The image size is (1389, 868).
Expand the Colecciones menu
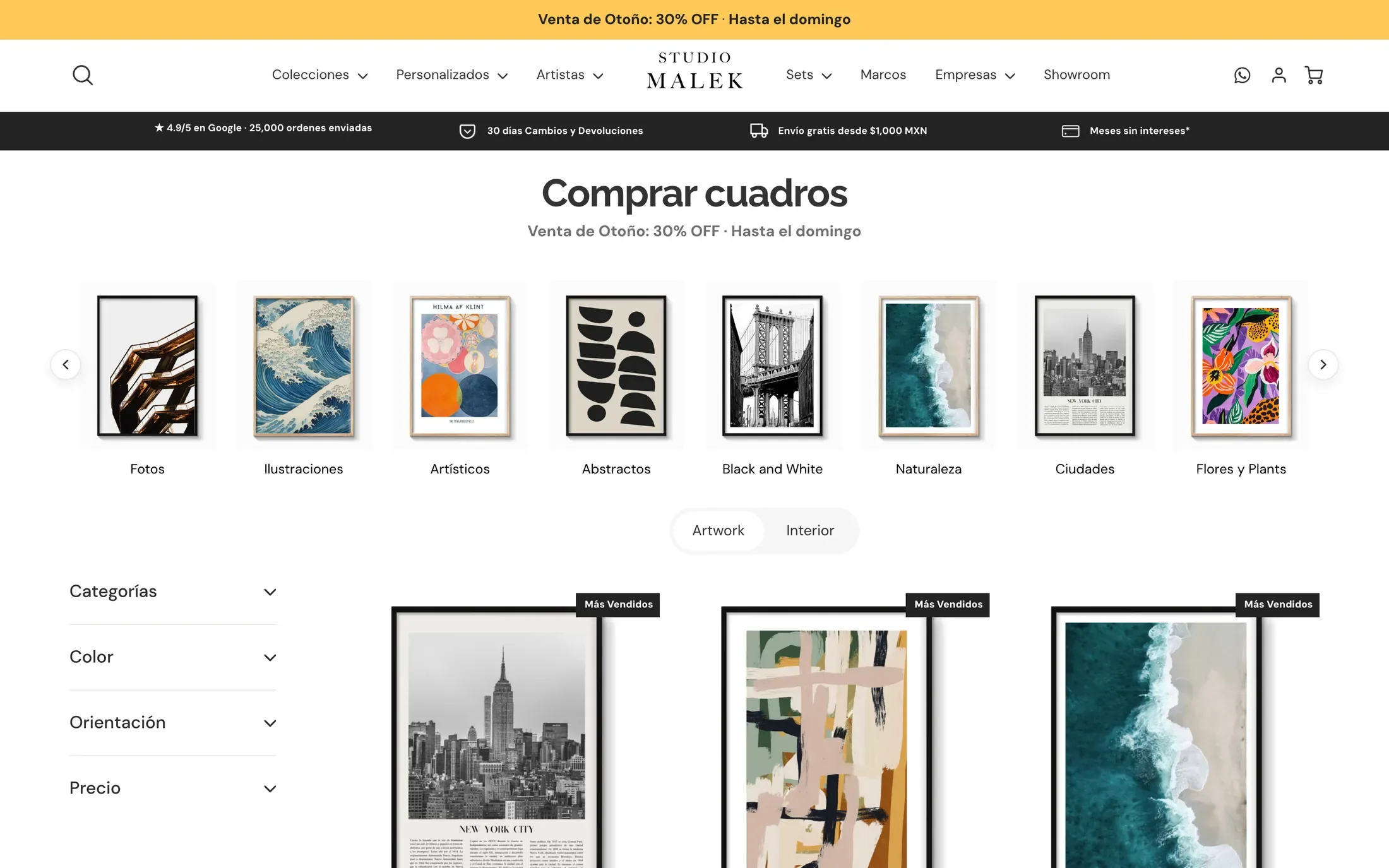[319, 74]
